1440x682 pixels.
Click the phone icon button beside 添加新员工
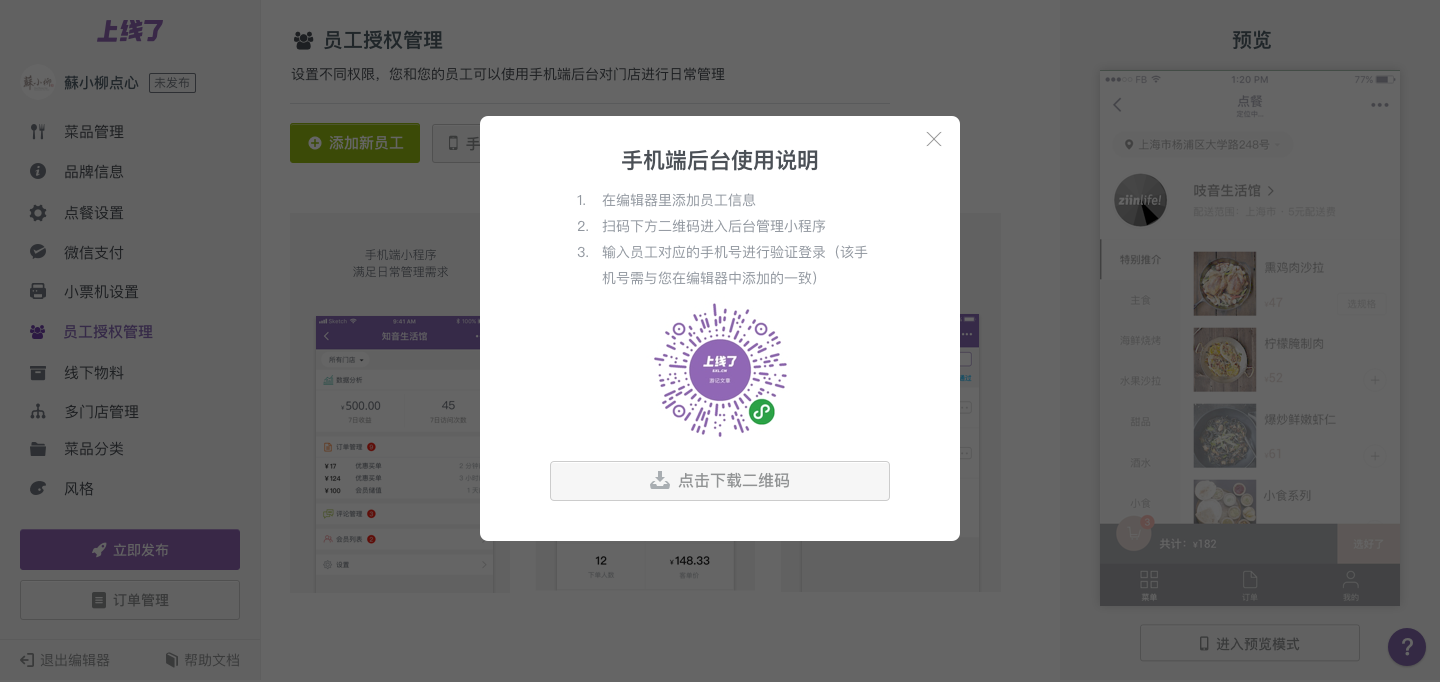coord(456,143)
